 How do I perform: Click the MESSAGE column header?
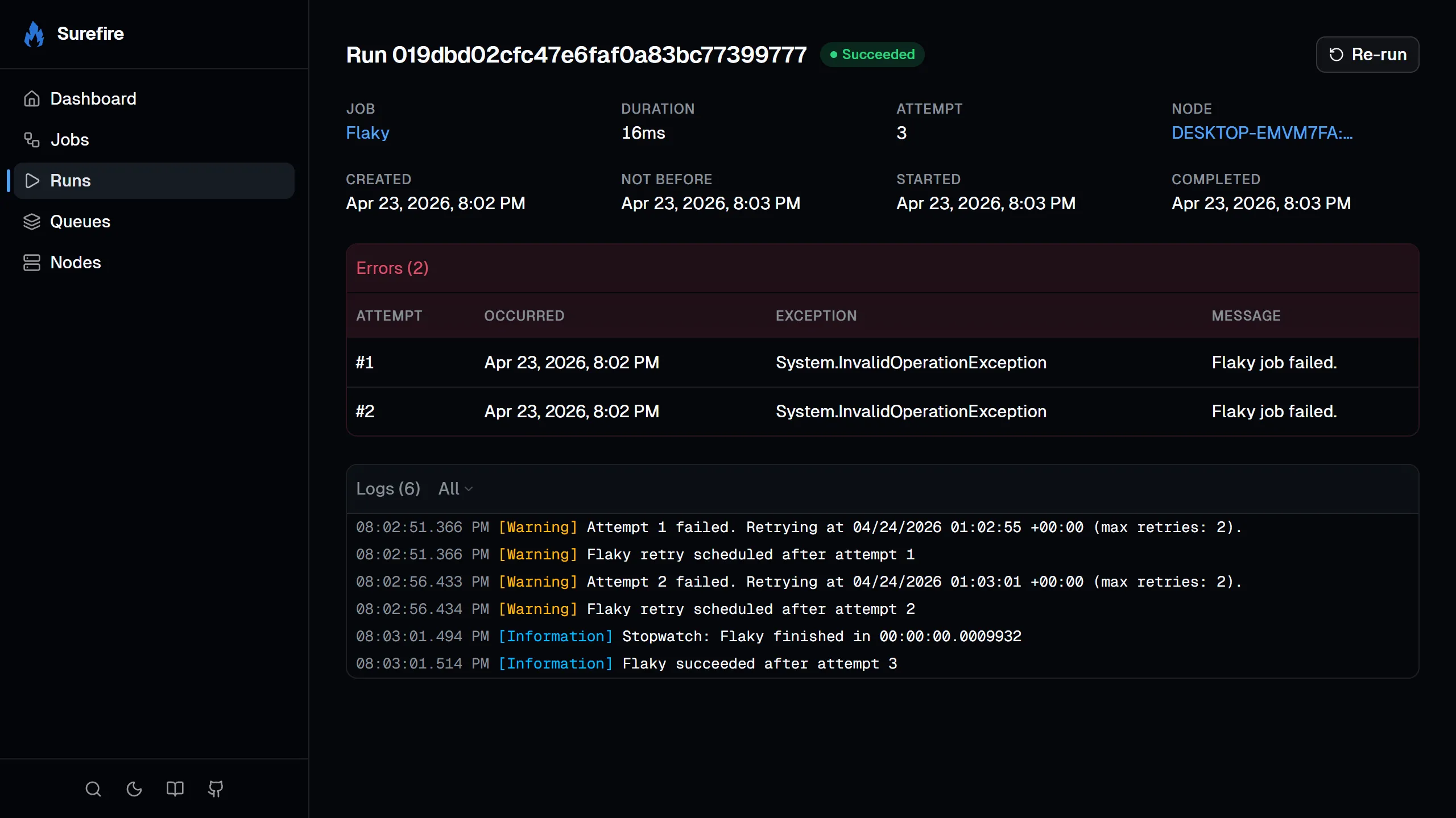pos(1246,316)
